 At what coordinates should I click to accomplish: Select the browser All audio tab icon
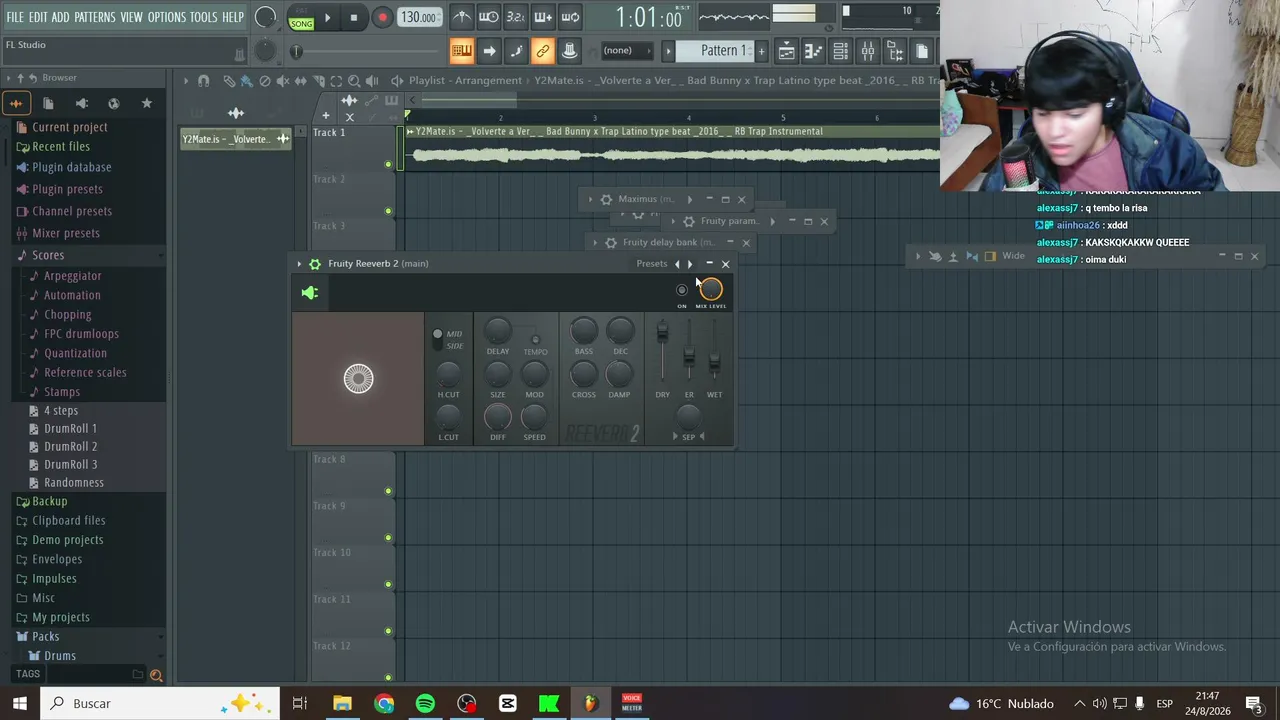(x=16, y=103)
